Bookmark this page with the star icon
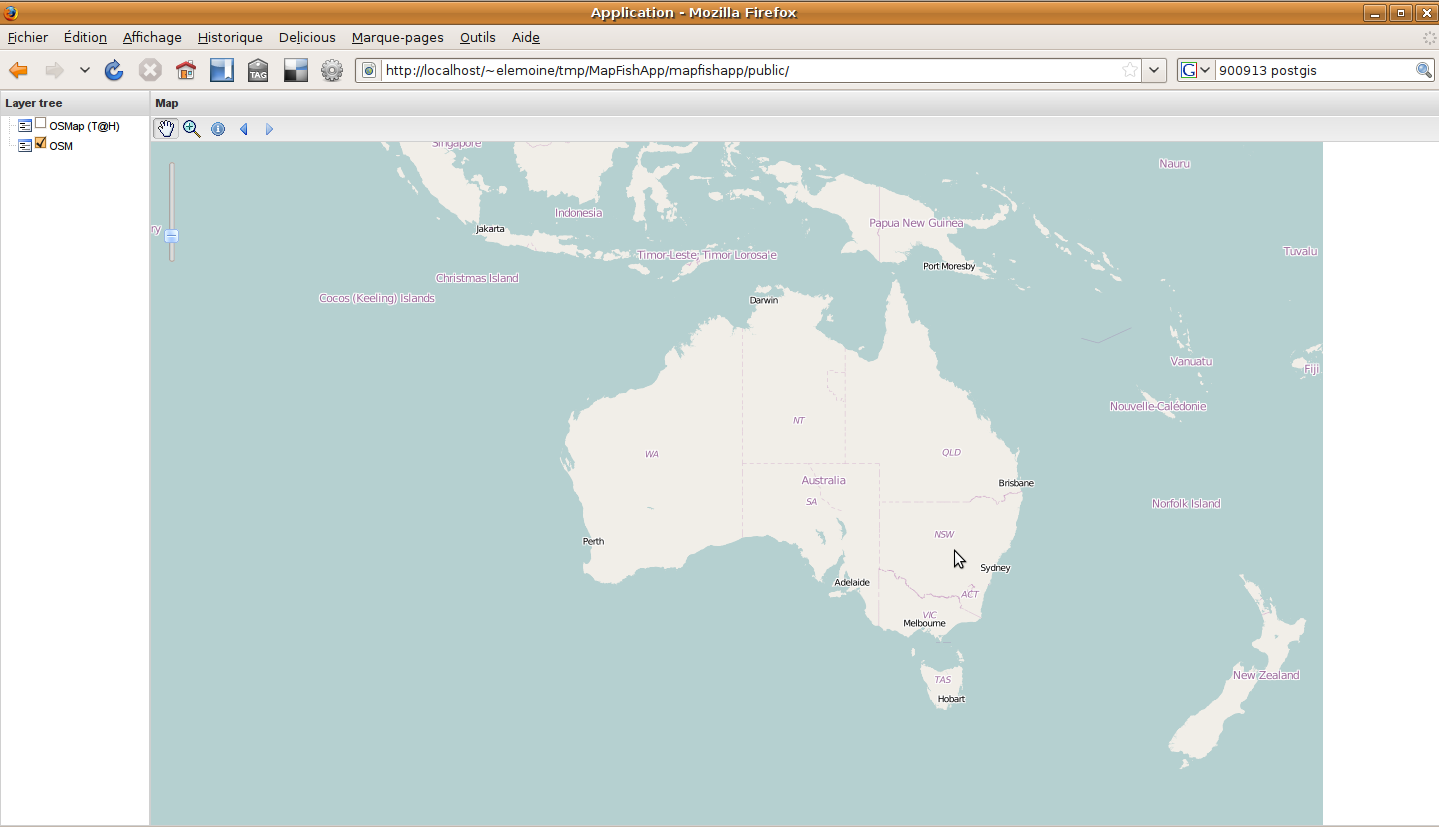Screen dimensions: 1439x827 tap(1130, 70)
